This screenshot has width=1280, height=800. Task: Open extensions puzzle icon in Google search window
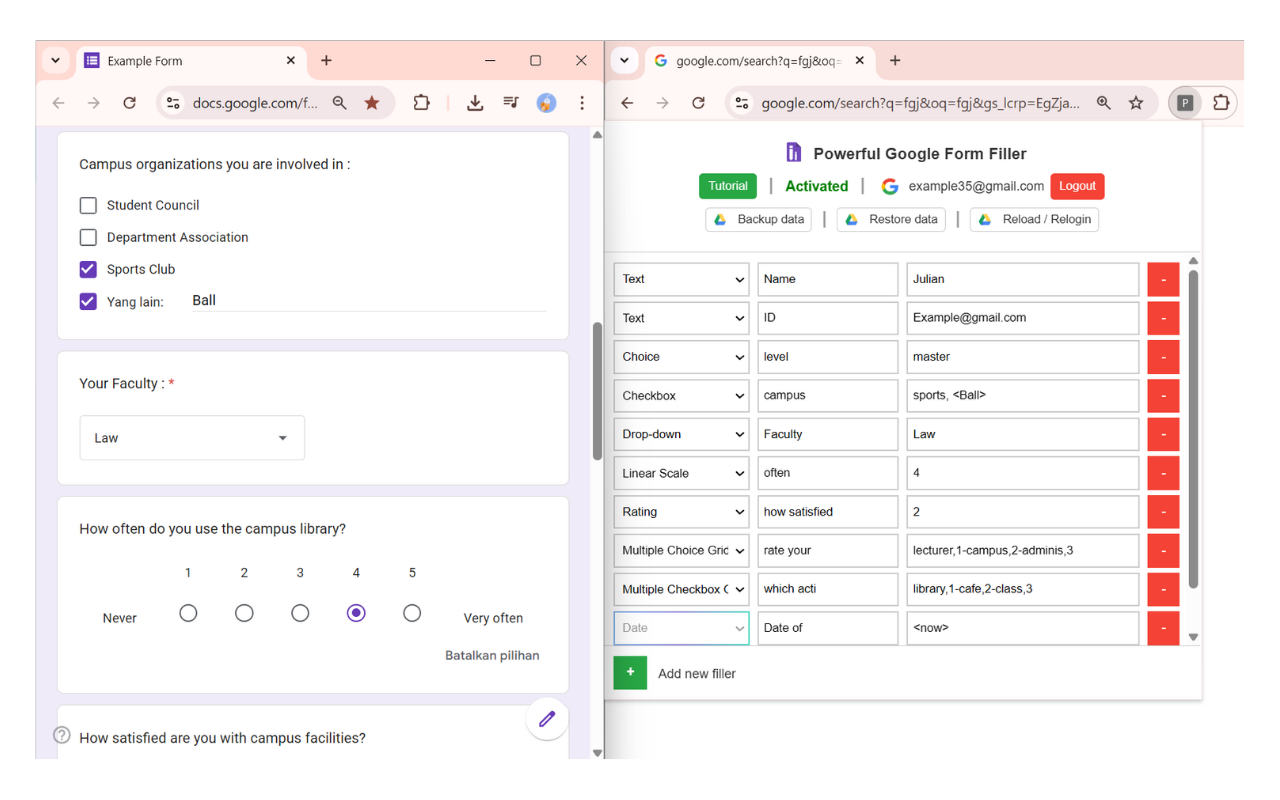coord(1221,102)
